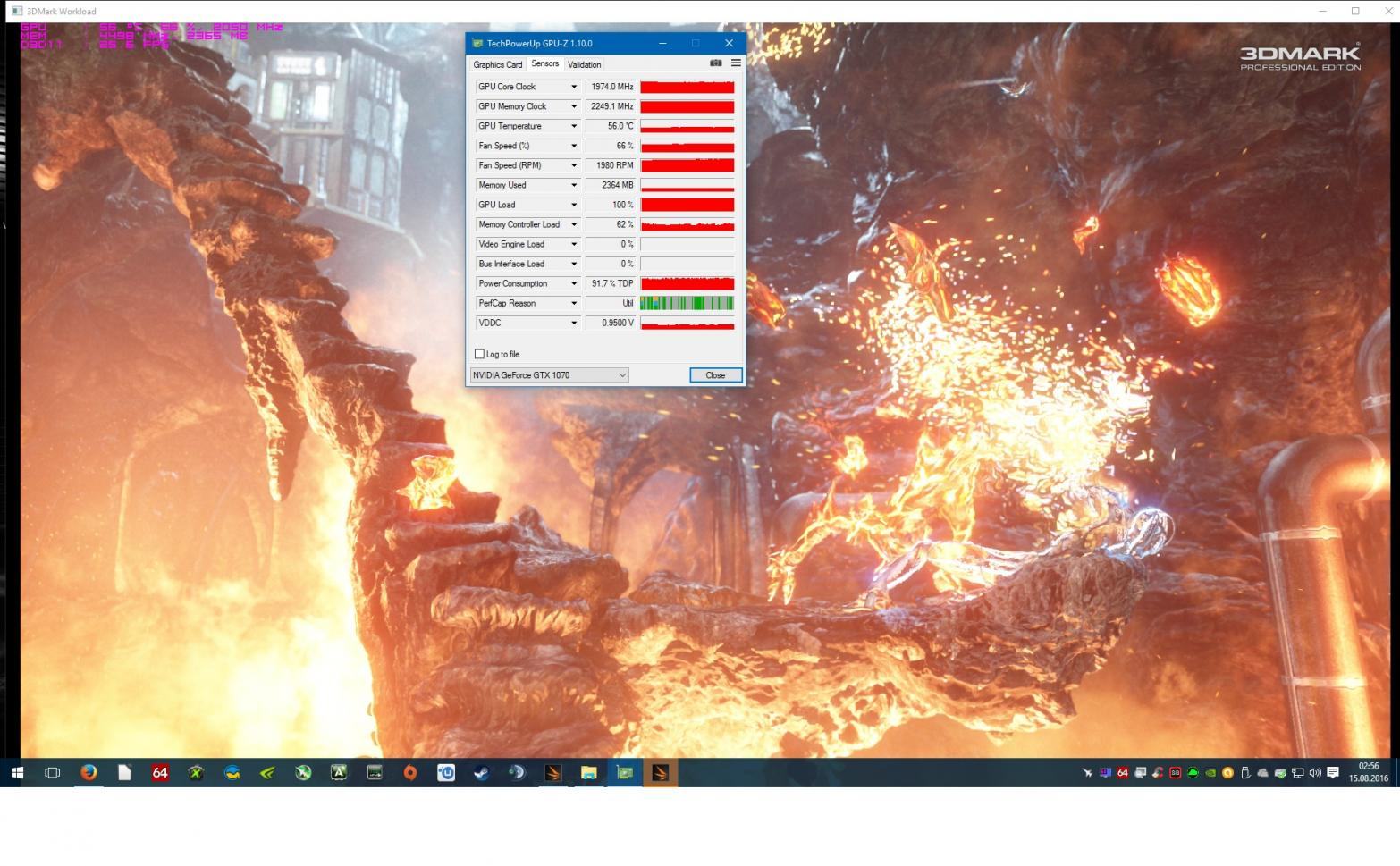Open the NVIDIA tray icon
Viewport: 1400px width, 866px height.
click(x=1210, y=773)
